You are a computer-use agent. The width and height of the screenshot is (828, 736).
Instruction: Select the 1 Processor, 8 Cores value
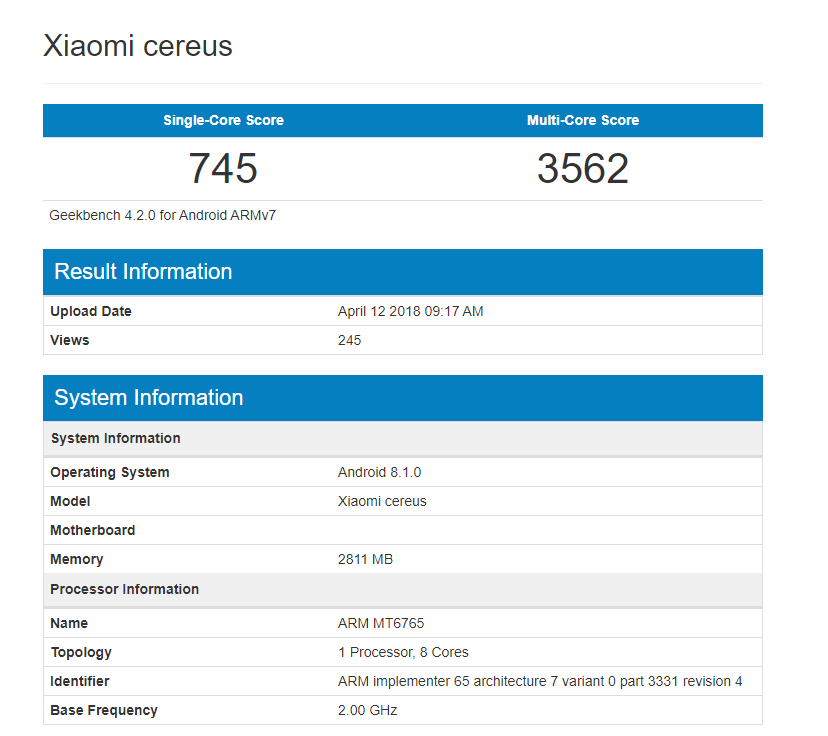[x=403, y=653]
